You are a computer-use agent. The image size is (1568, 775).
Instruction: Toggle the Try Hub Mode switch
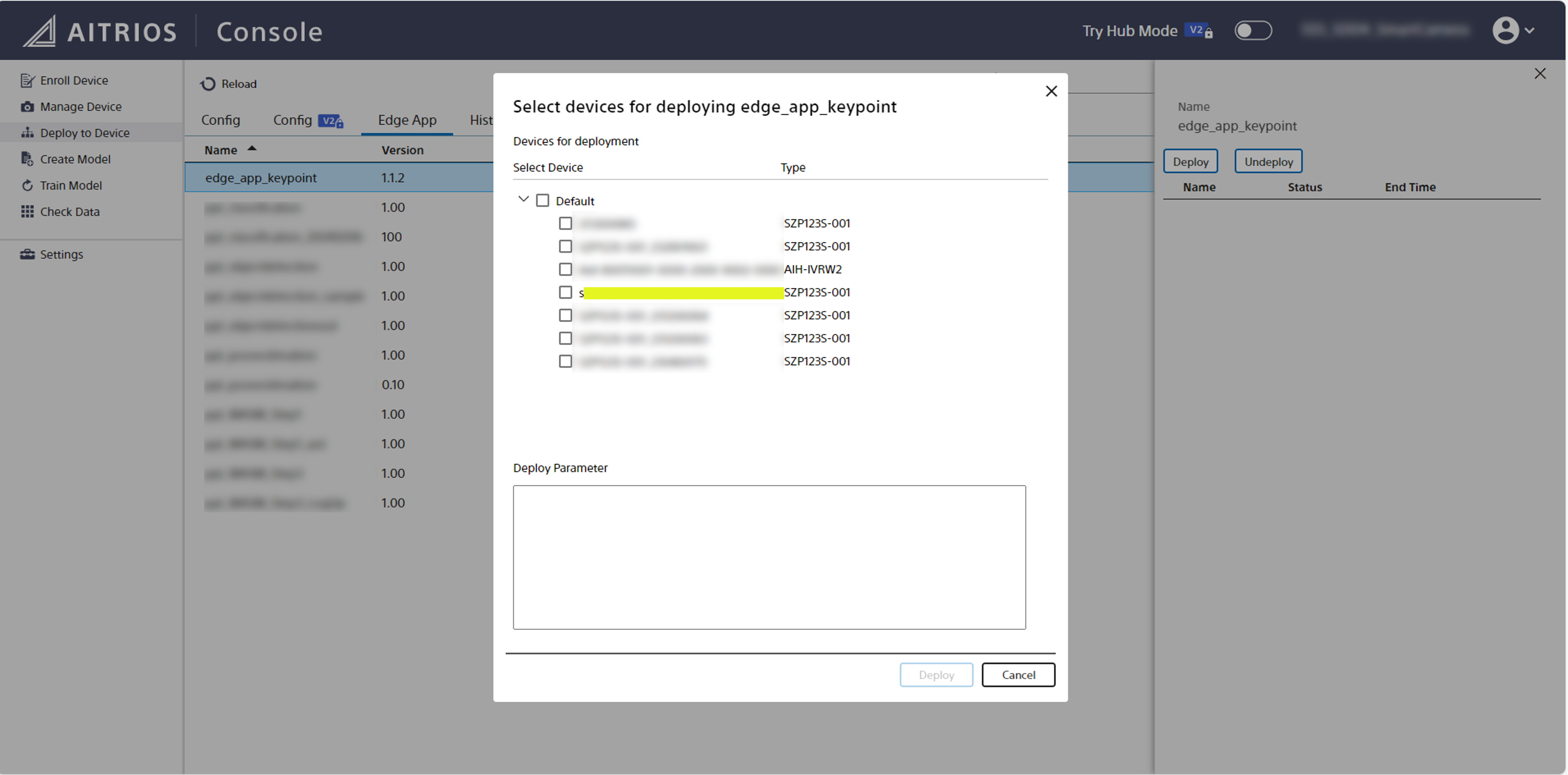(x=1253, y=30)
